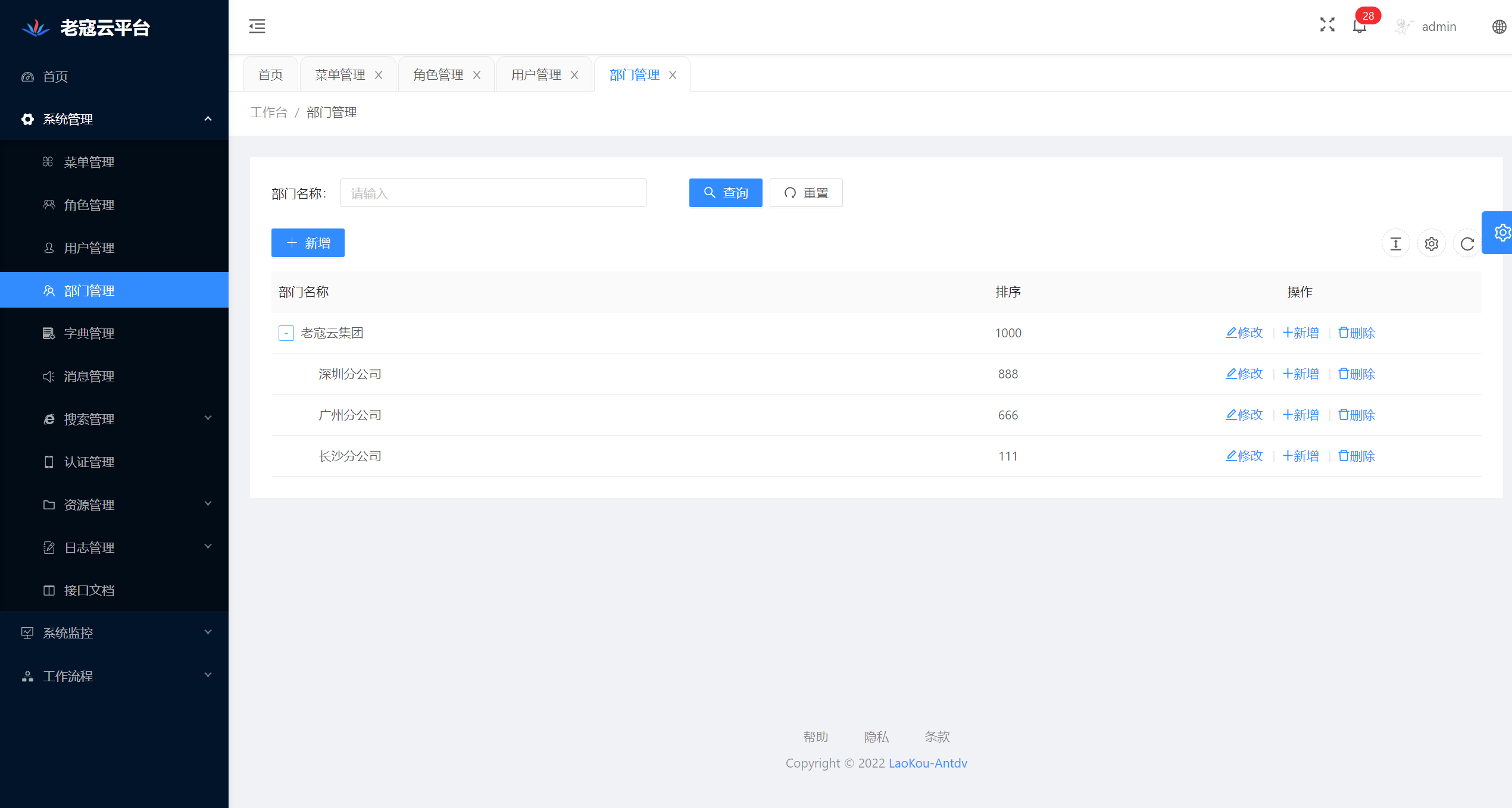Click 修改 for 深圳分公司
Viewport: 1512px width, 808px height.
coord(1244,374)
